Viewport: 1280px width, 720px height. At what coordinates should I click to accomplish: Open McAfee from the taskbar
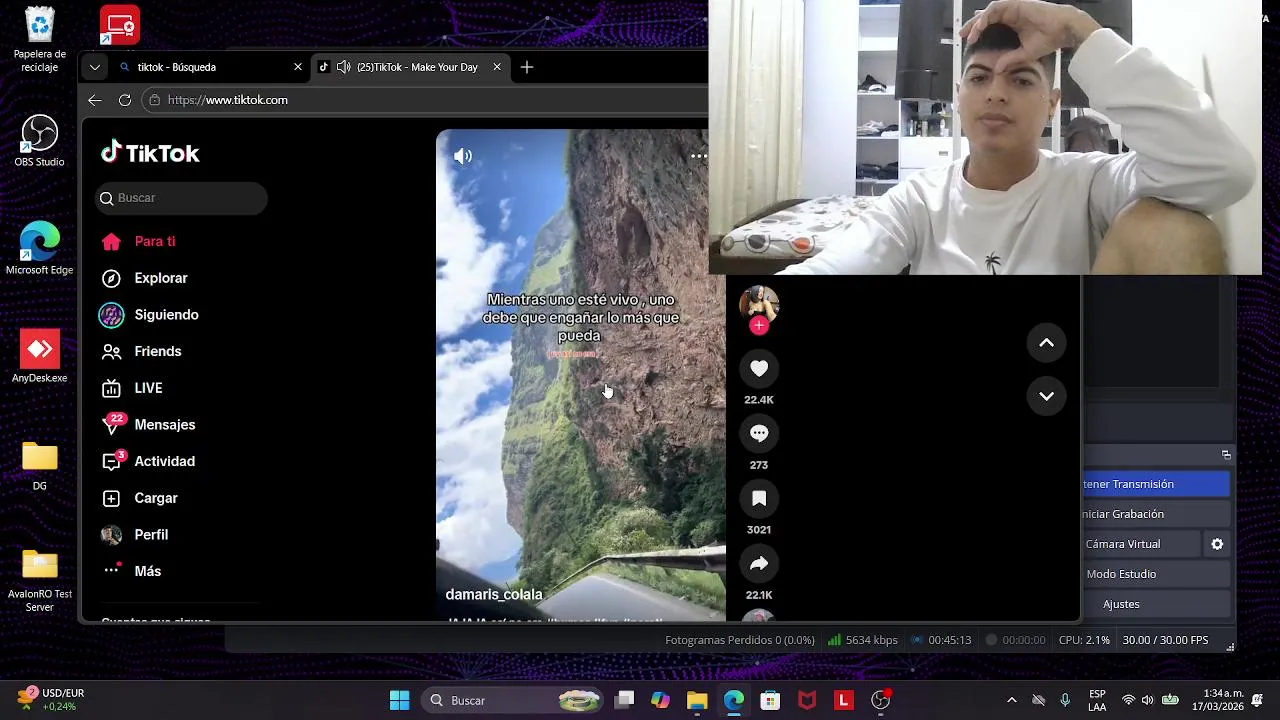807,700
